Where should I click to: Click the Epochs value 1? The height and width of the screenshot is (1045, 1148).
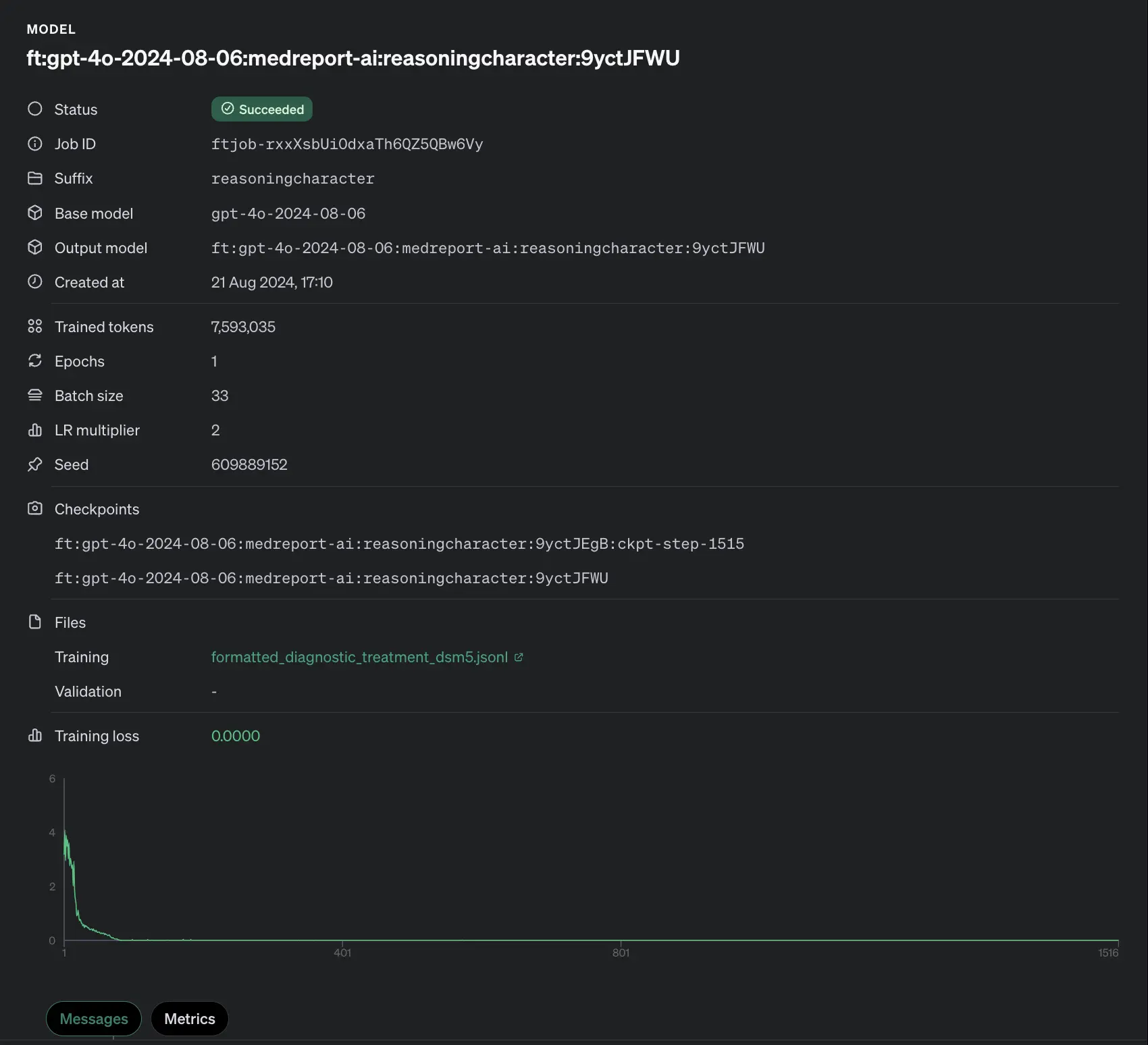coord(214,361)
